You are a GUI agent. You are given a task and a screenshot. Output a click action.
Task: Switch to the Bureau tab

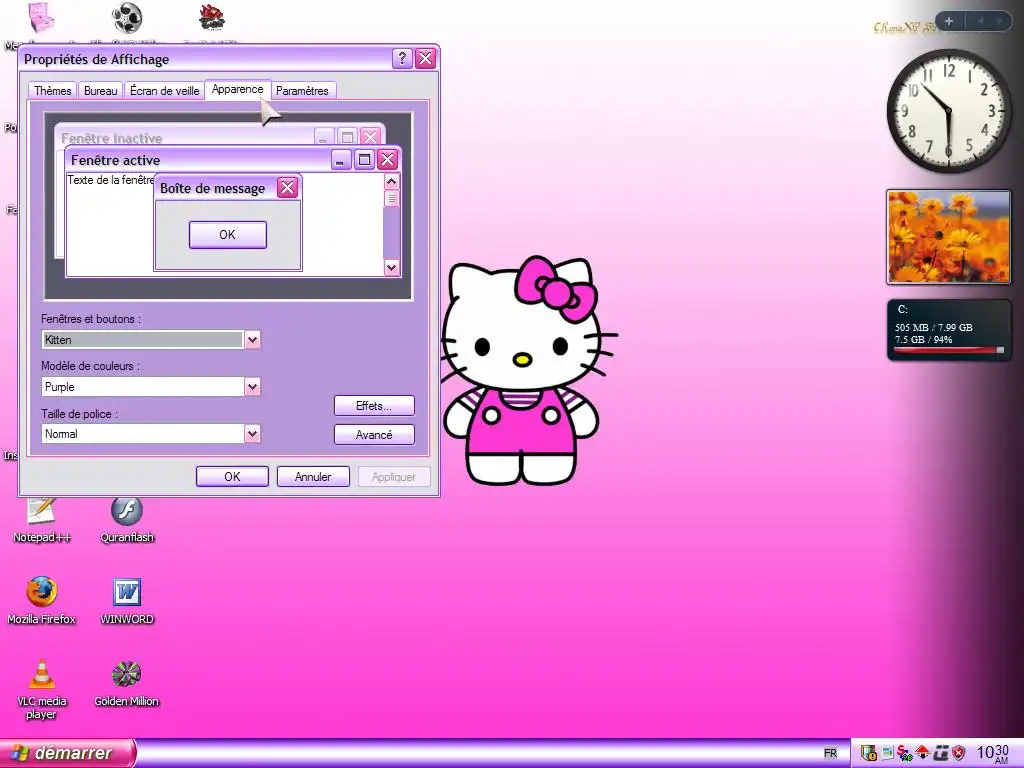point(101,91)
